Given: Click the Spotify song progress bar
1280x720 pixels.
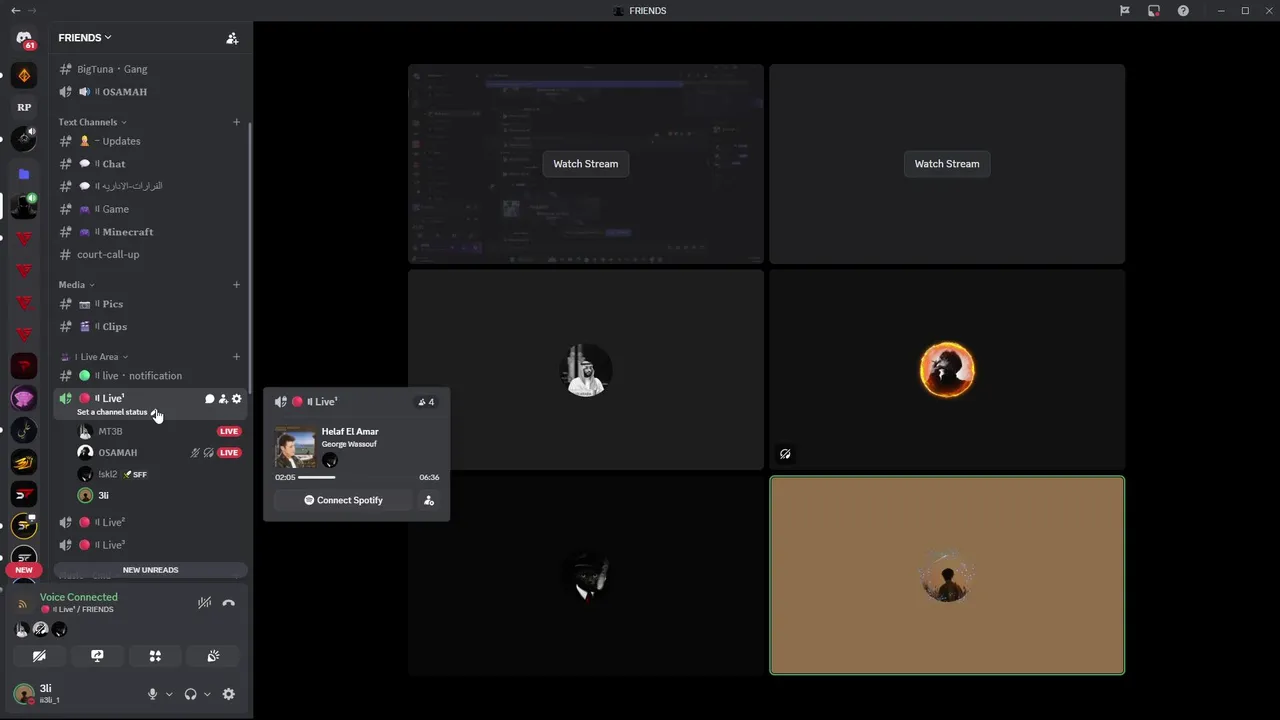Looking at the screenshot, I should (x=357, y=477).
